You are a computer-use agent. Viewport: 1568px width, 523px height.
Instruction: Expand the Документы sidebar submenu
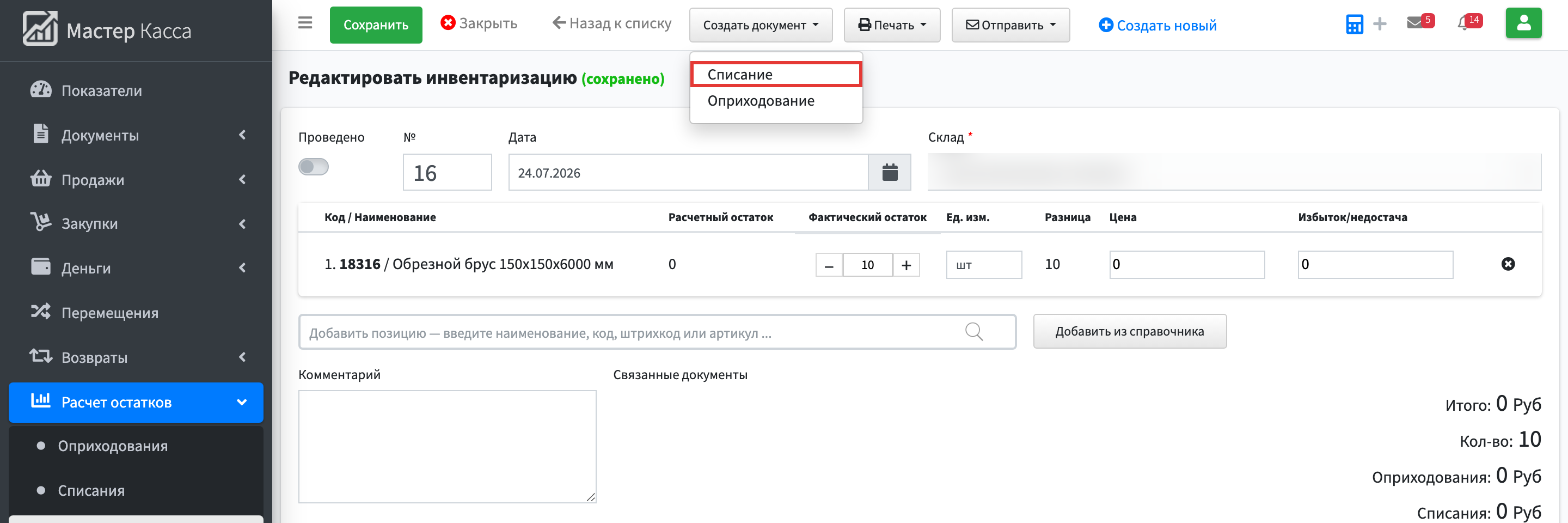pos(242,135)
